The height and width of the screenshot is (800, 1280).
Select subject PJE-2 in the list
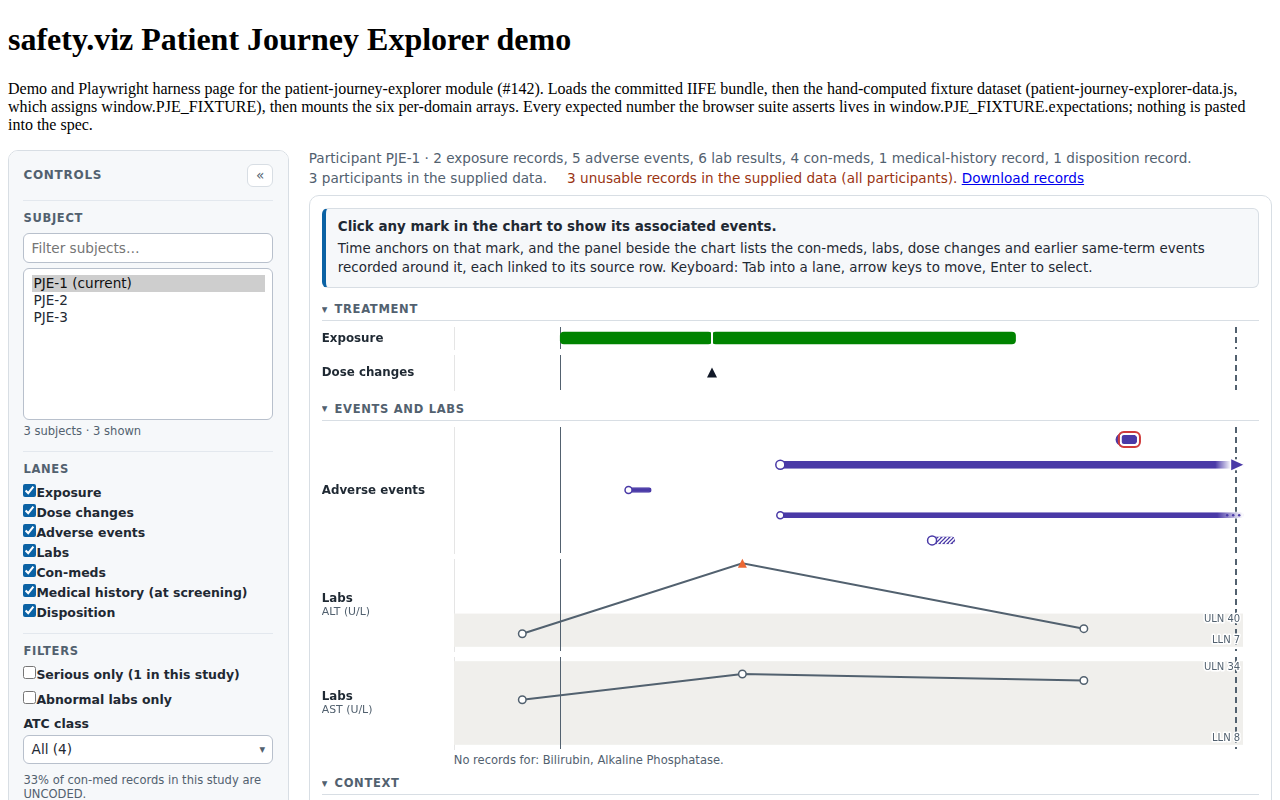click(148, 300)
